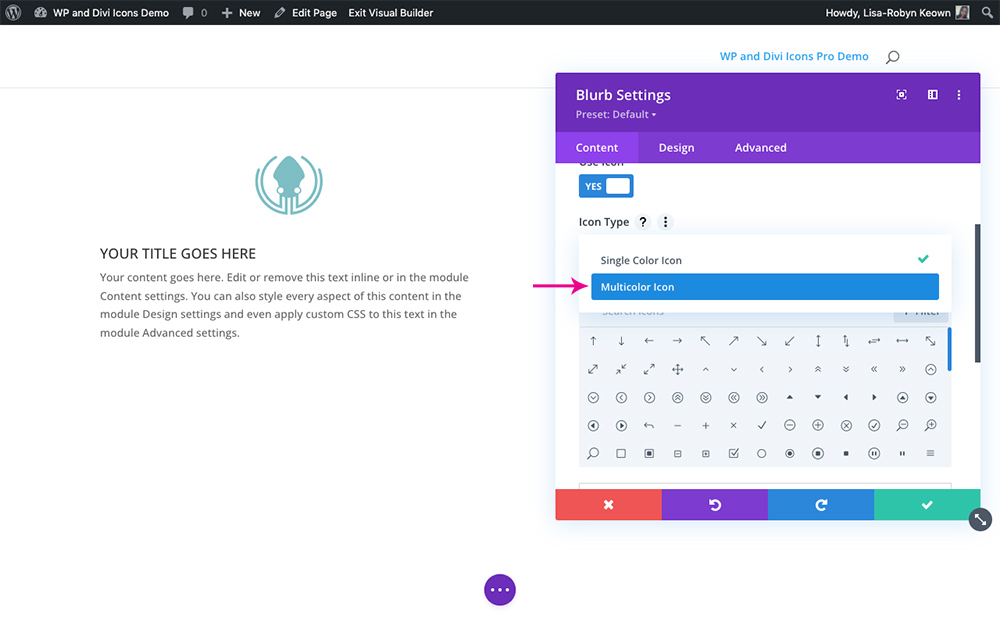The image size is (1000, 625).
Task: Click the settings panel vertical scrollbar
Action: pos(977,293)
